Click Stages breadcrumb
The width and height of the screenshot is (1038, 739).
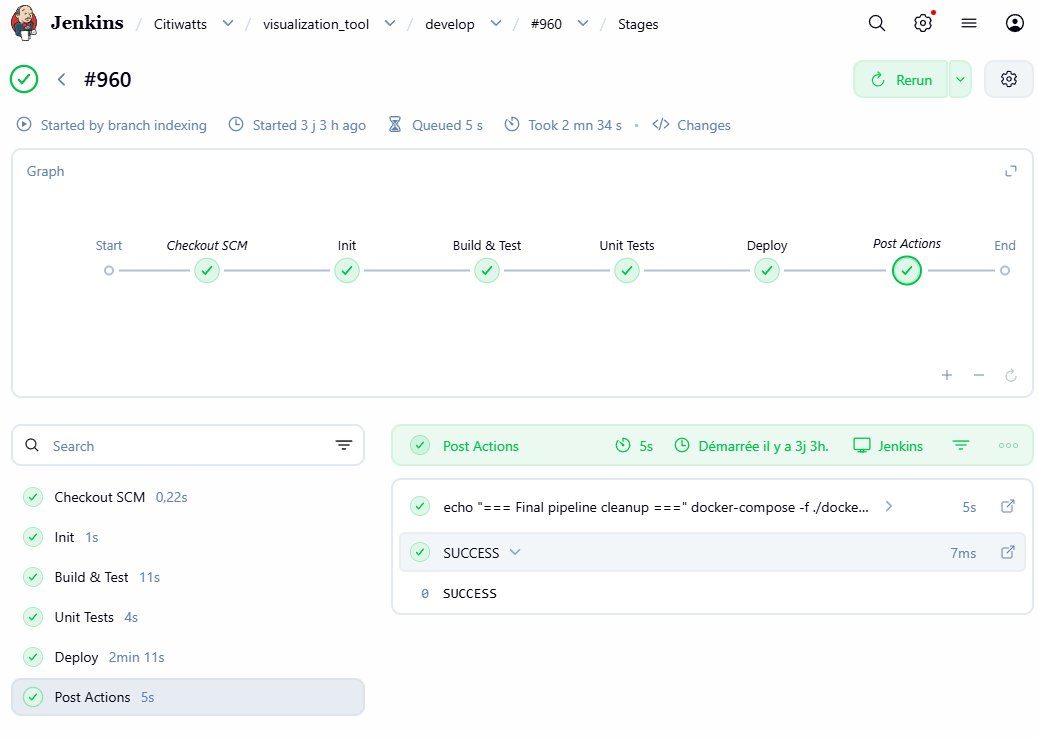[638, 25]
